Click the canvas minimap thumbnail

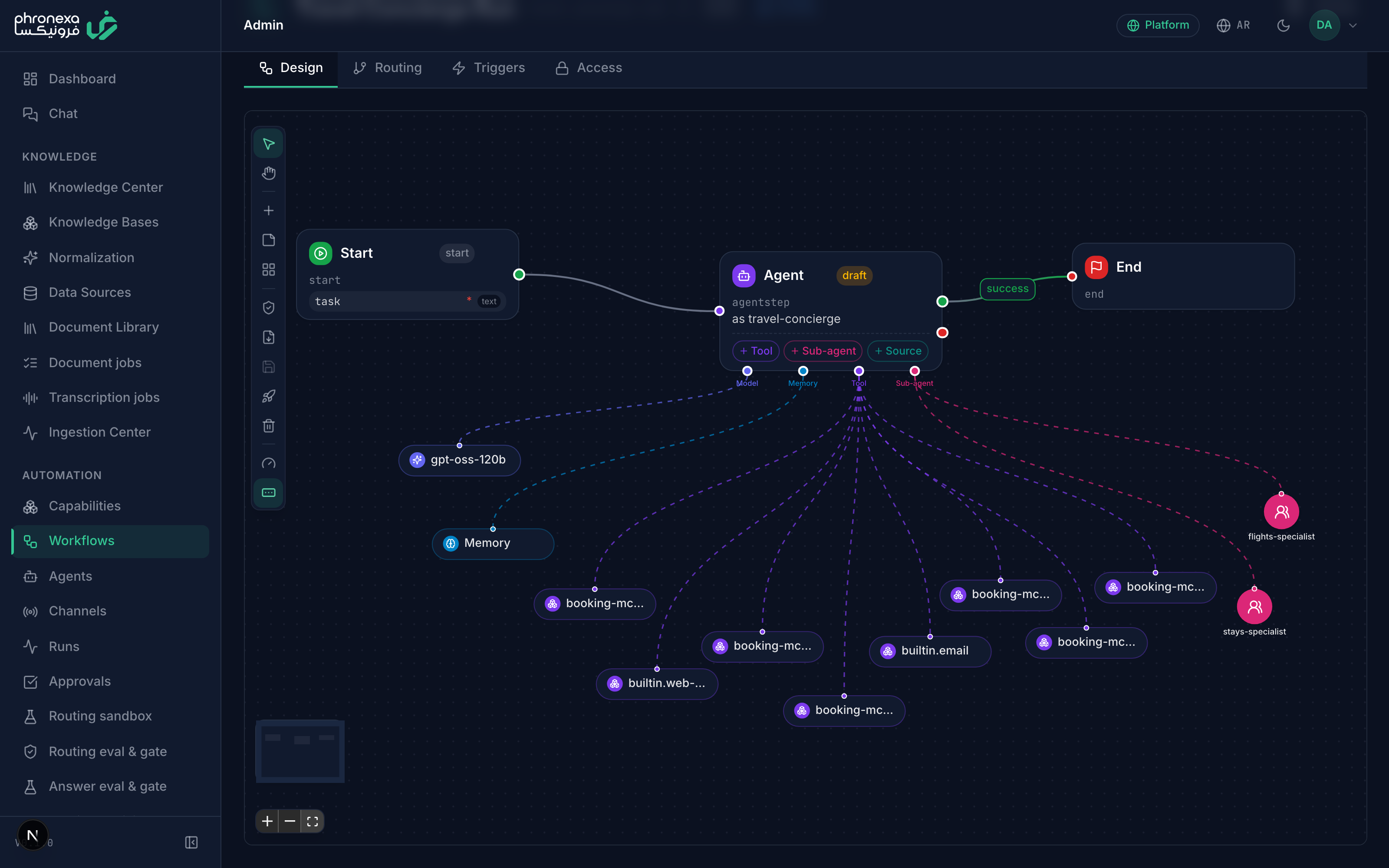pos(300,751)
